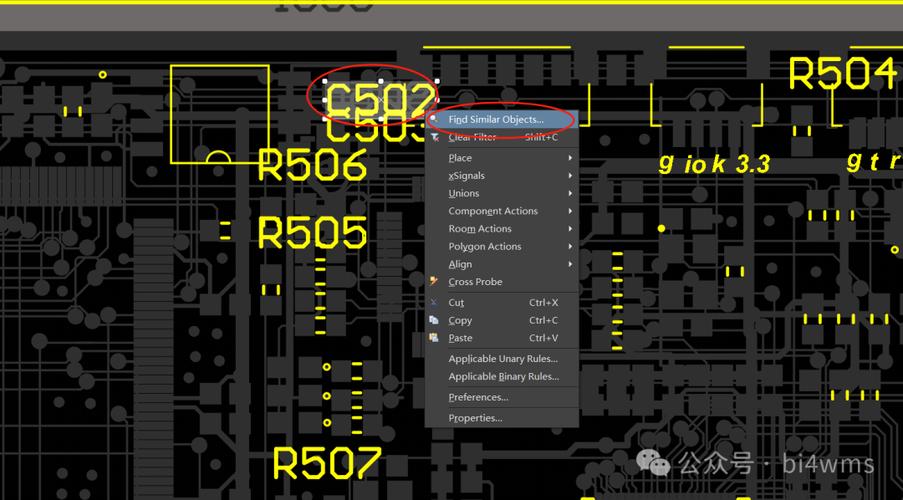Click the Cross Probe icon

point(434,281)
